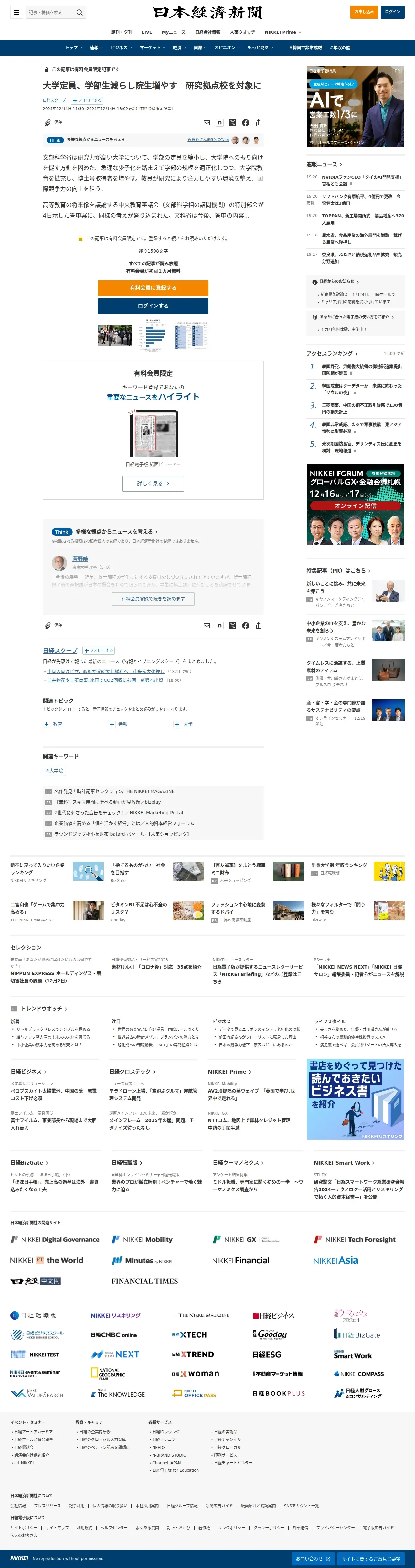Click お問い合わせ button in footer
Image resolution: width=415 pixels, height=1568 pixels.
(x=313, y=1559)
